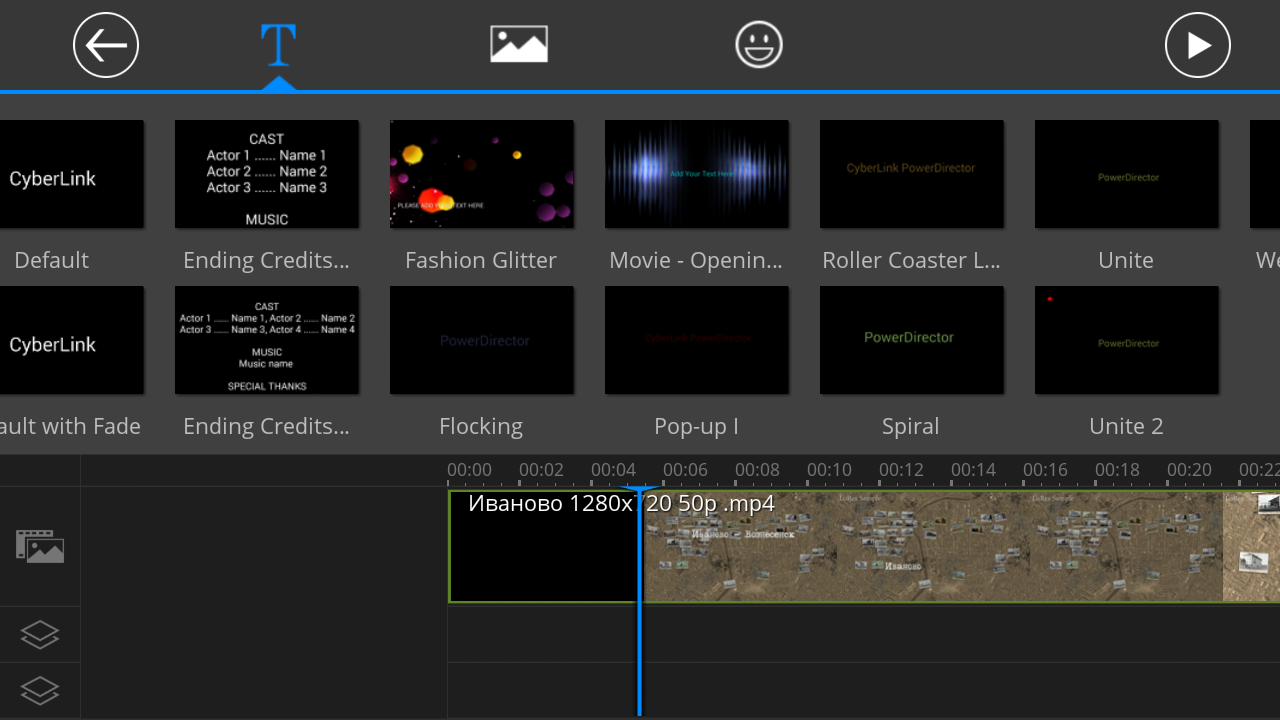Choose the Flocking title effect
Screen dimensions: 1280x720
(482, 341)
